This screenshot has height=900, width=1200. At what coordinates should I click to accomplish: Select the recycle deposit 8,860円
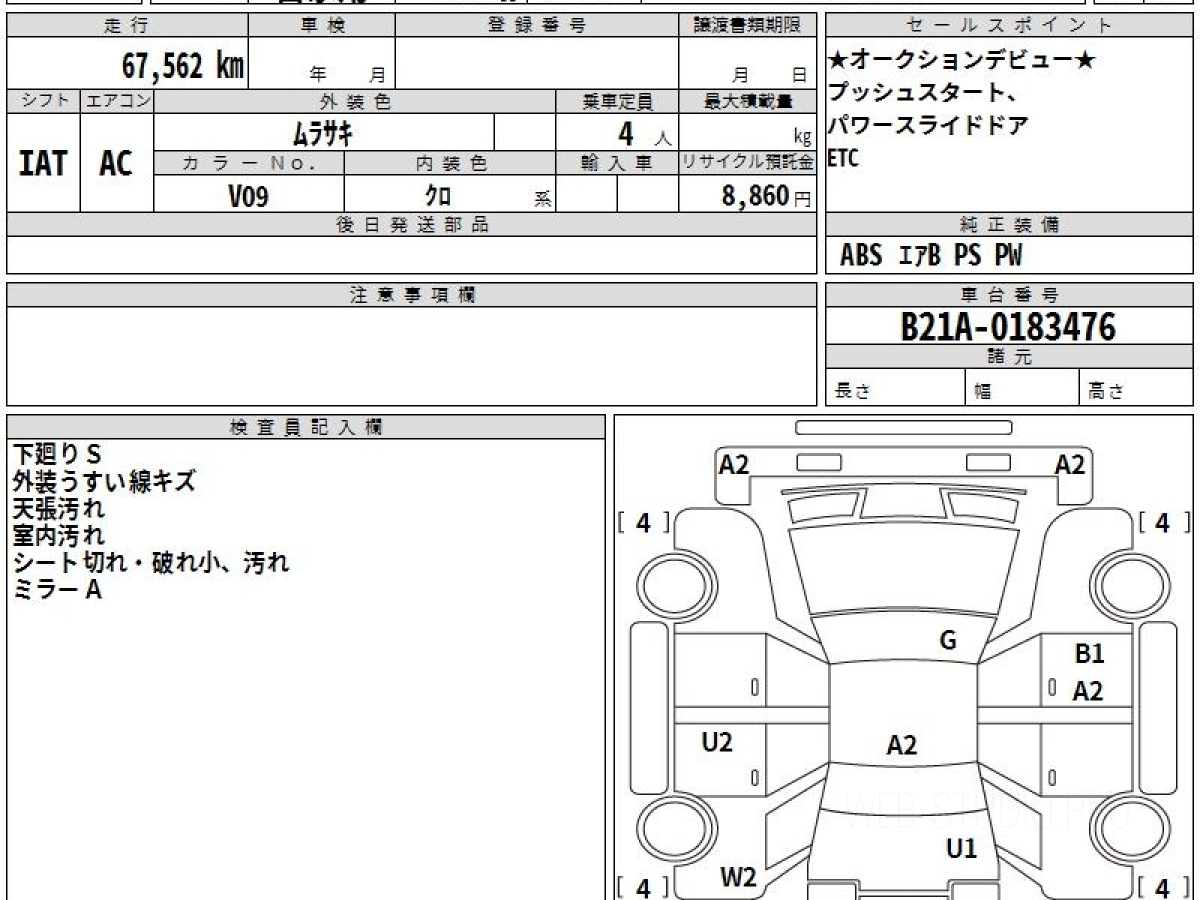766,196
